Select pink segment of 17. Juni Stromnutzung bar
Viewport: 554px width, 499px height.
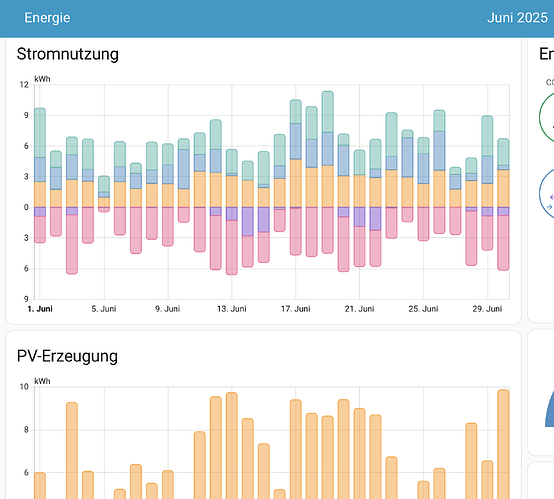click(296, 231)
